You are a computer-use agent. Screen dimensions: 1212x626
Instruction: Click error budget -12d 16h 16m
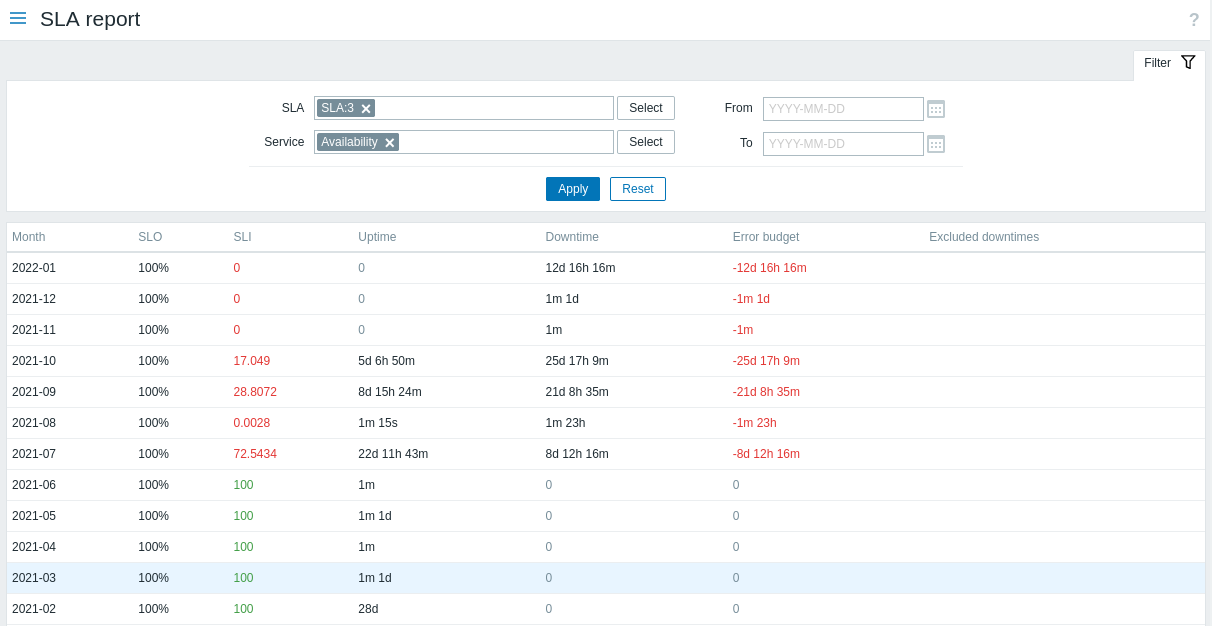point(769,268)
